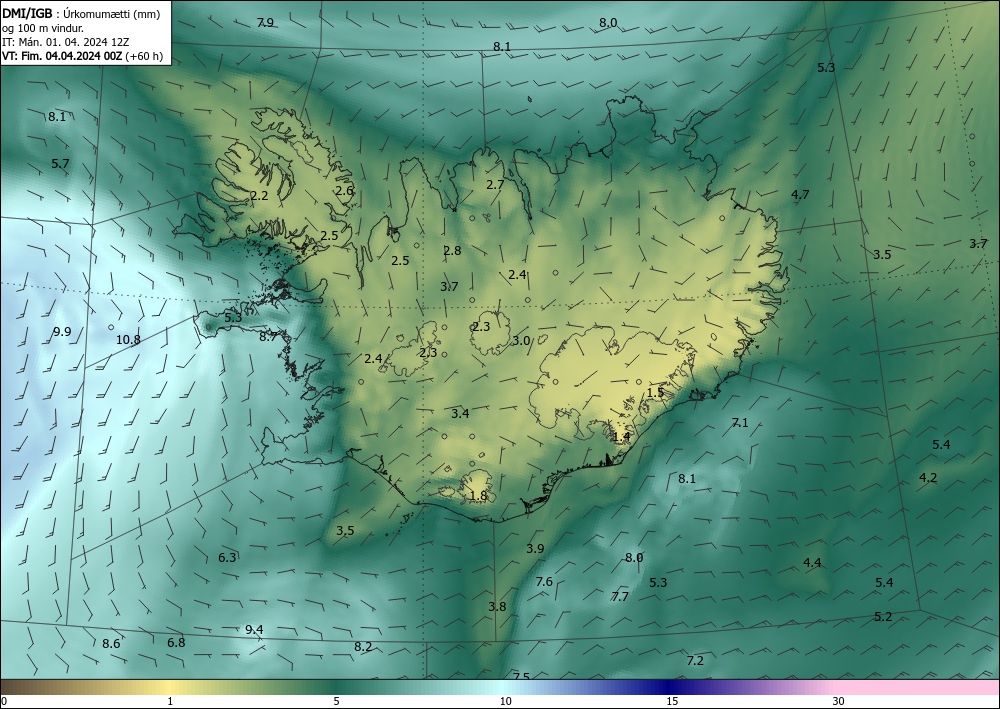The image size is (1000, 709).
Task: Click the 3.9 value south of the coast
Action: pyautogui.click(x=535, y=548)
